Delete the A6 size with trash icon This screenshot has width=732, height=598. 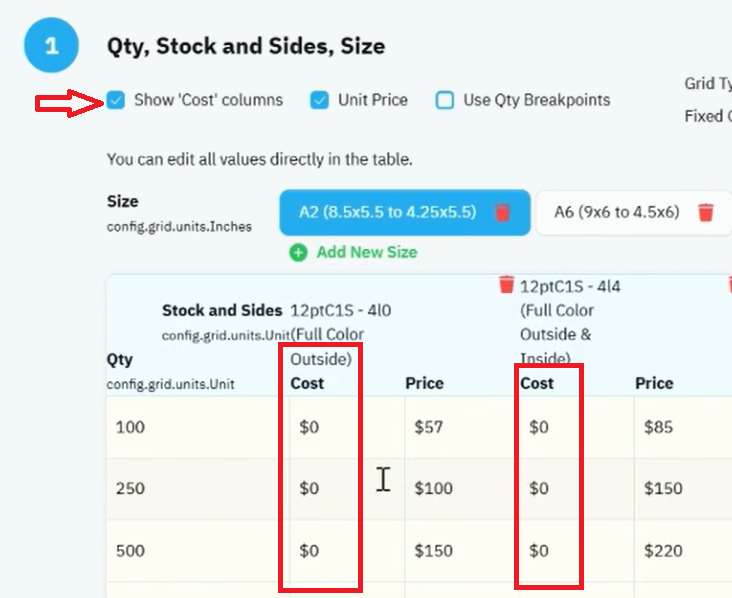coord(706,212)
